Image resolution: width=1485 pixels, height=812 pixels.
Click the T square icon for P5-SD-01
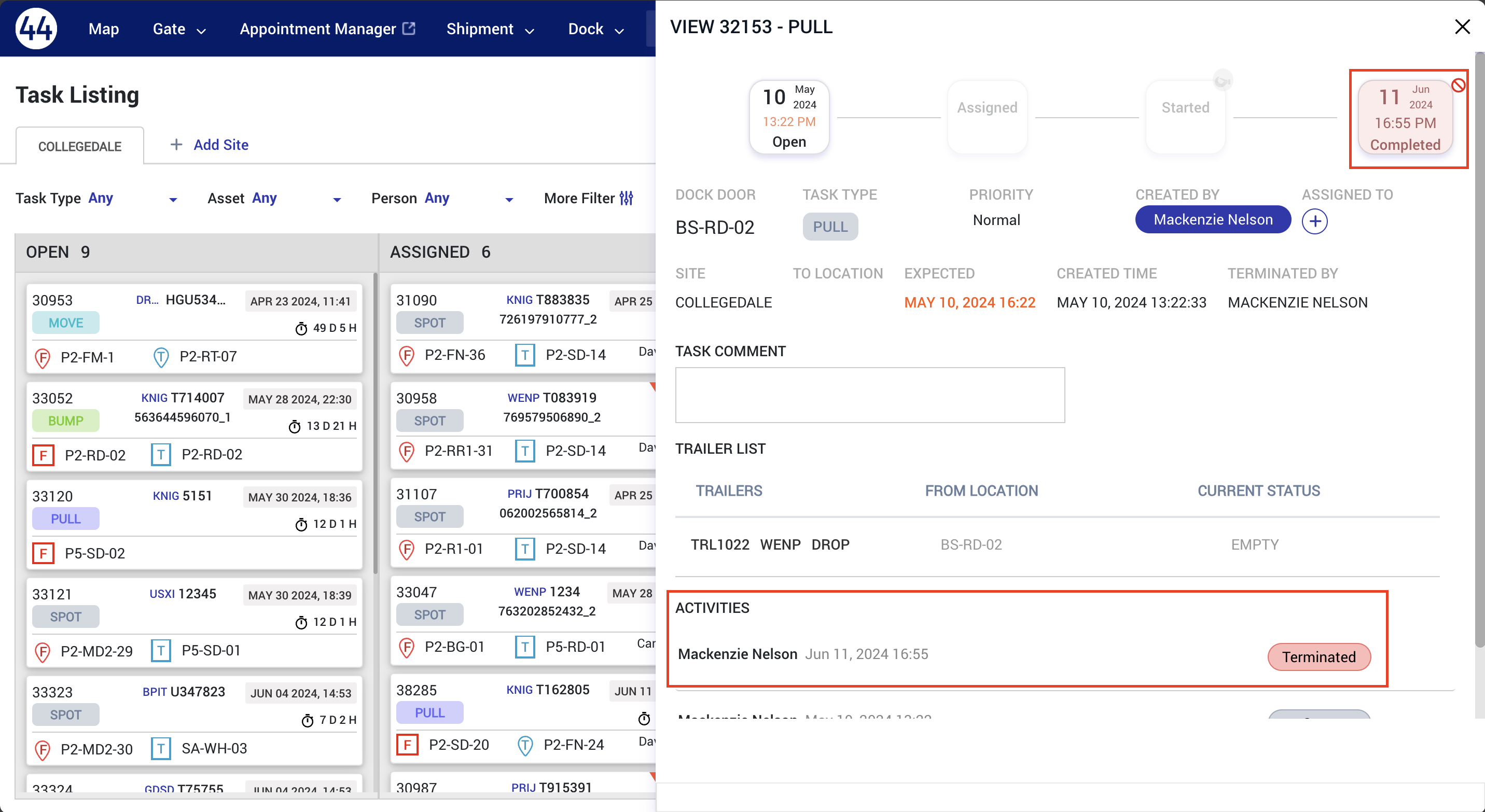click(x=161, y=651)
